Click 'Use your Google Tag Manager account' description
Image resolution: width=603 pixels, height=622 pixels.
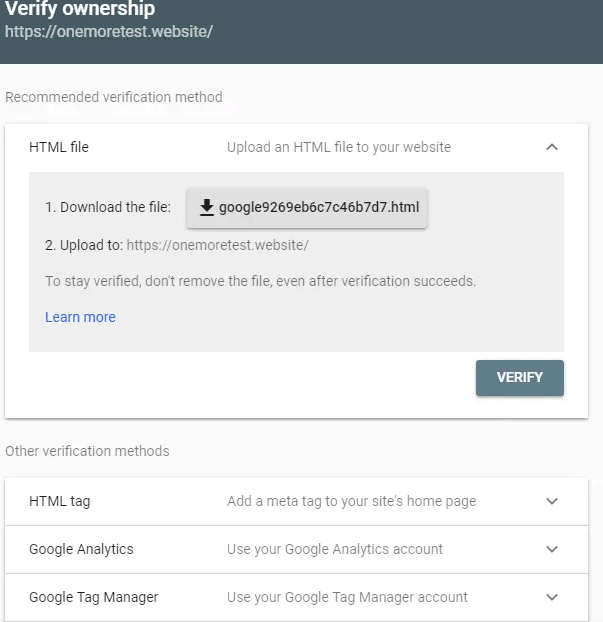tap(347, 597)
